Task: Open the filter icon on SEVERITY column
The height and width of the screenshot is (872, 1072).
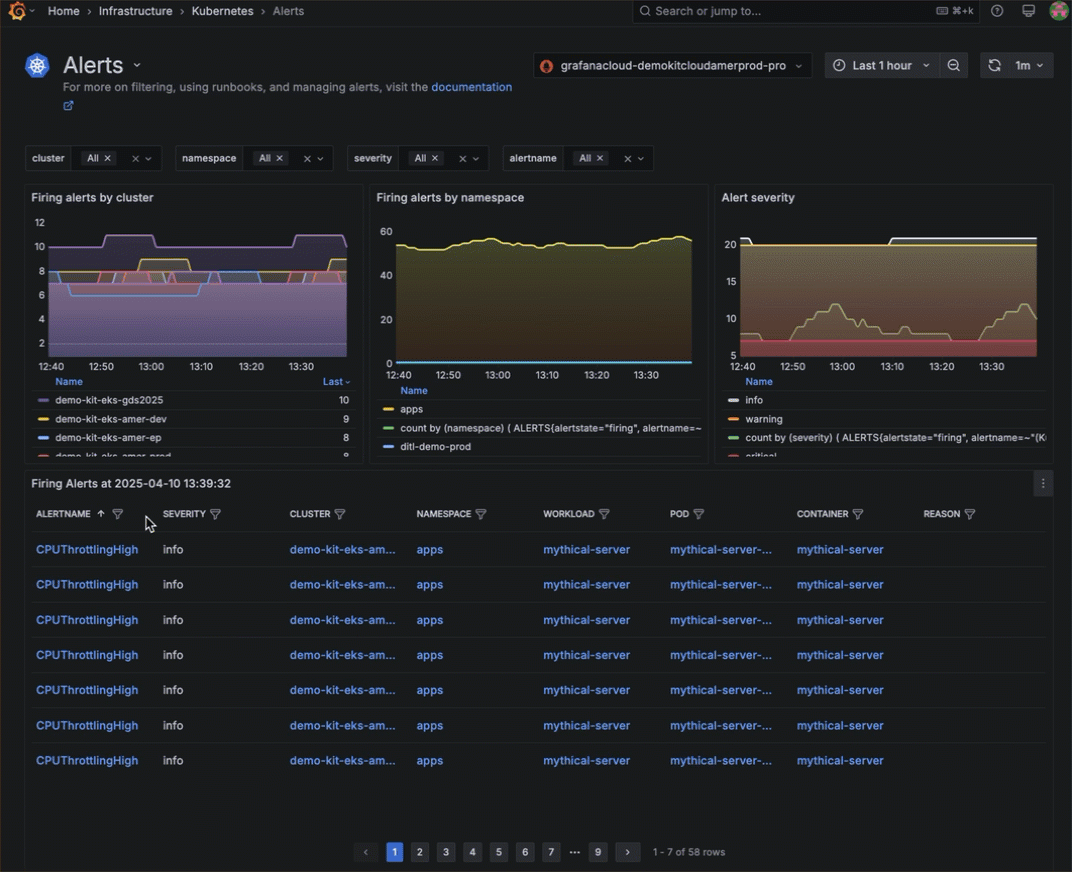Action: pos(213,513)
